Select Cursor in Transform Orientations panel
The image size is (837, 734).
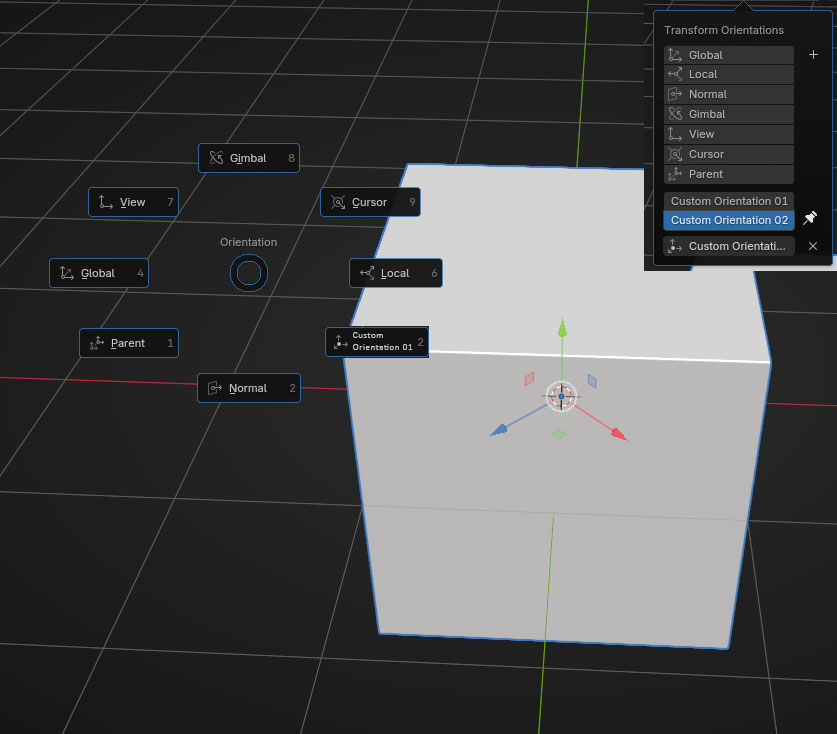pos(729,154)
